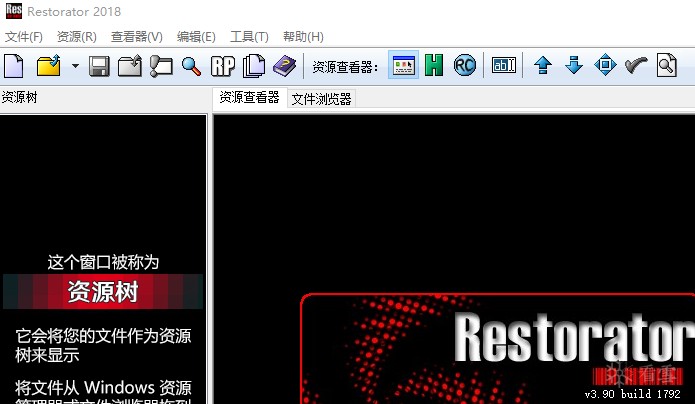Open the 查看器(V) menu

(x=137, y=36)
